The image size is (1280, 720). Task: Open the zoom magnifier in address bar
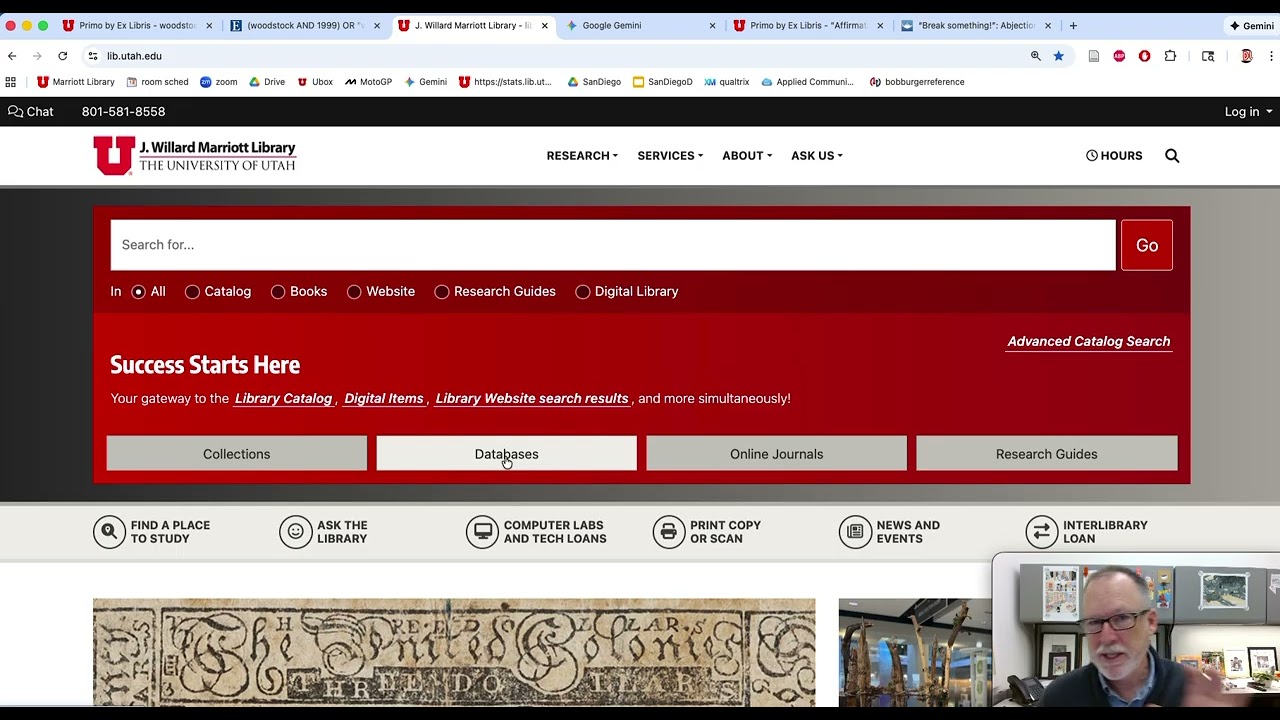1036,56
